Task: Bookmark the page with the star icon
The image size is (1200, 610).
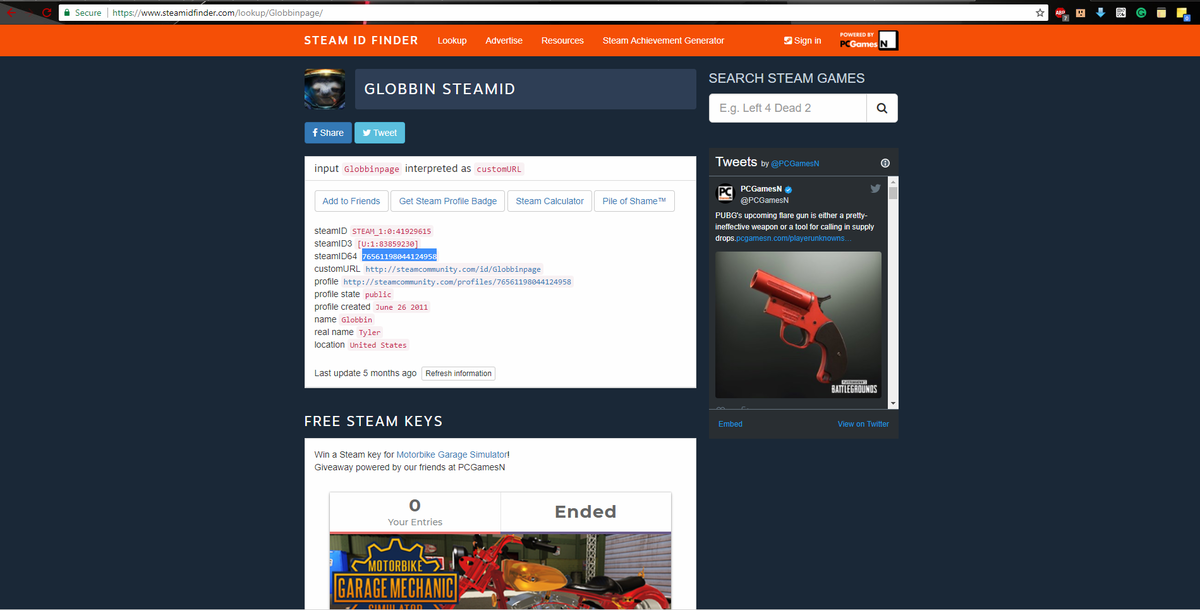Action: [1038, 13]
